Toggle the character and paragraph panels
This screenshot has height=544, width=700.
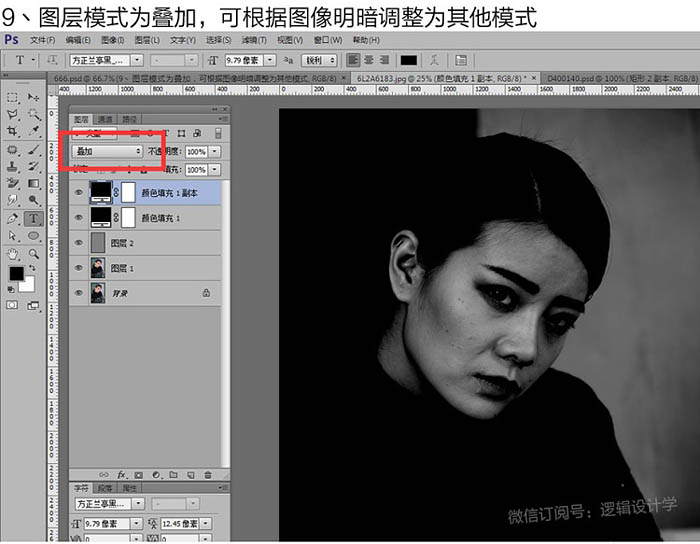[x=461, y=60]
